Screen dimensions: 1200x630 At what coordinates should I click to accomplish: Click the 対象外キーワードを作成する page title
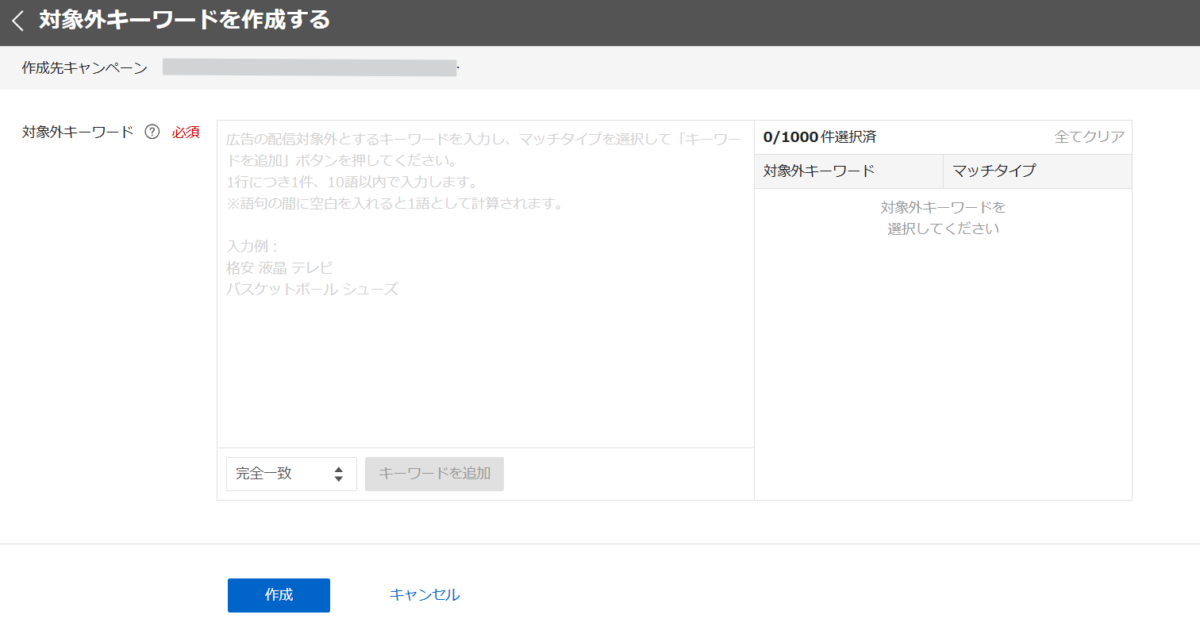pos(184,20)
